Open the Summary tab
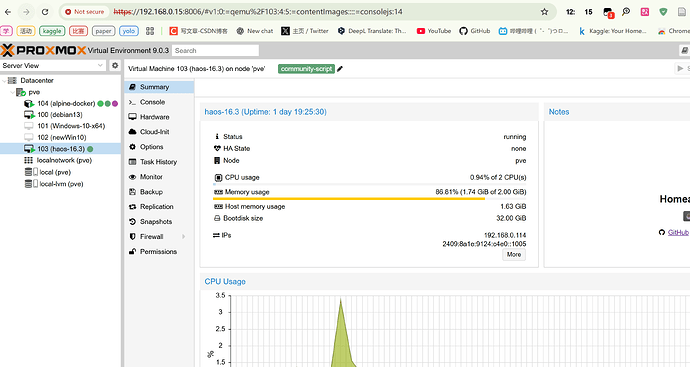This screenshot has width=690, height=367. (159, 87)
